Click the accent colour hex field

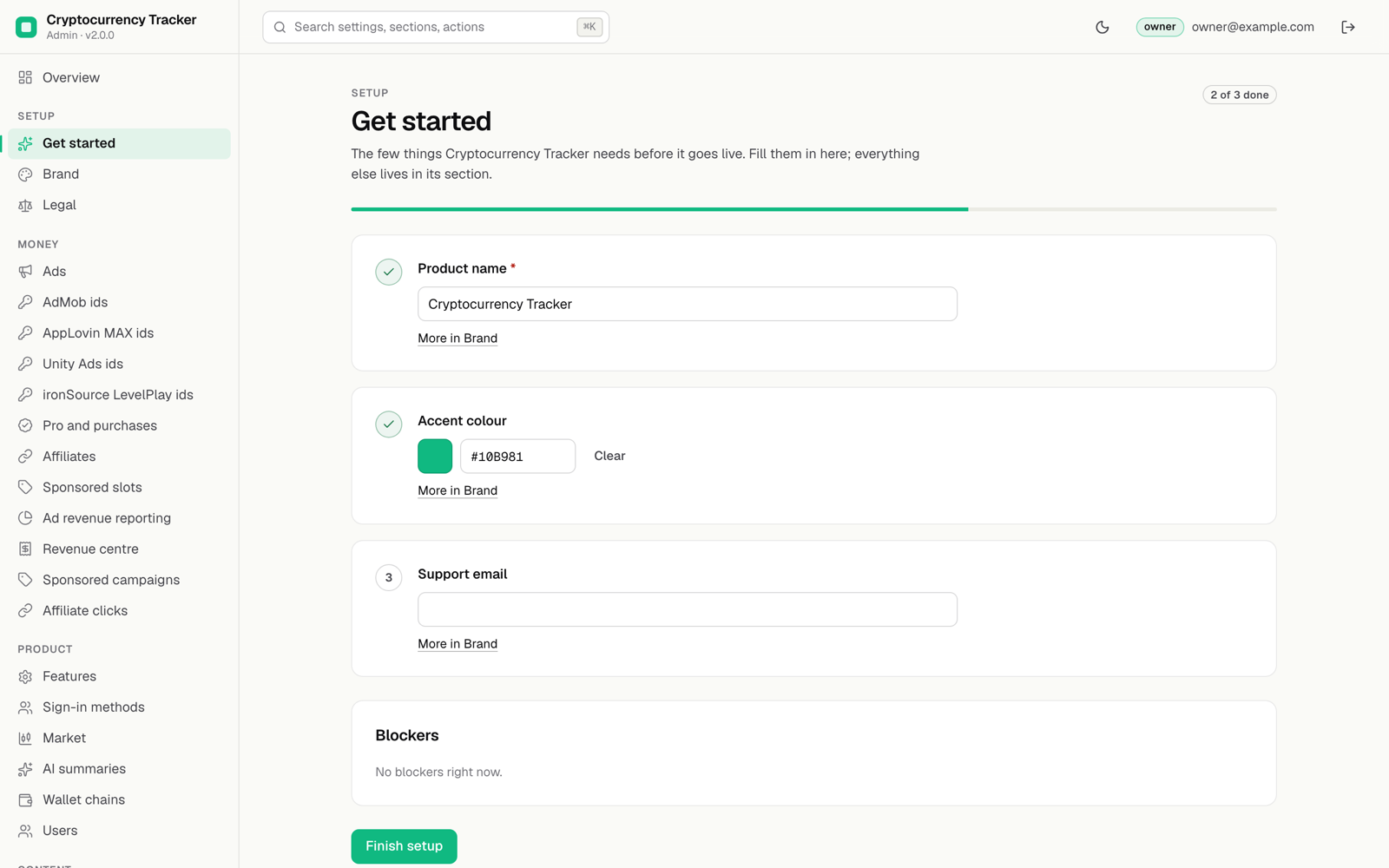pos(517,457)
